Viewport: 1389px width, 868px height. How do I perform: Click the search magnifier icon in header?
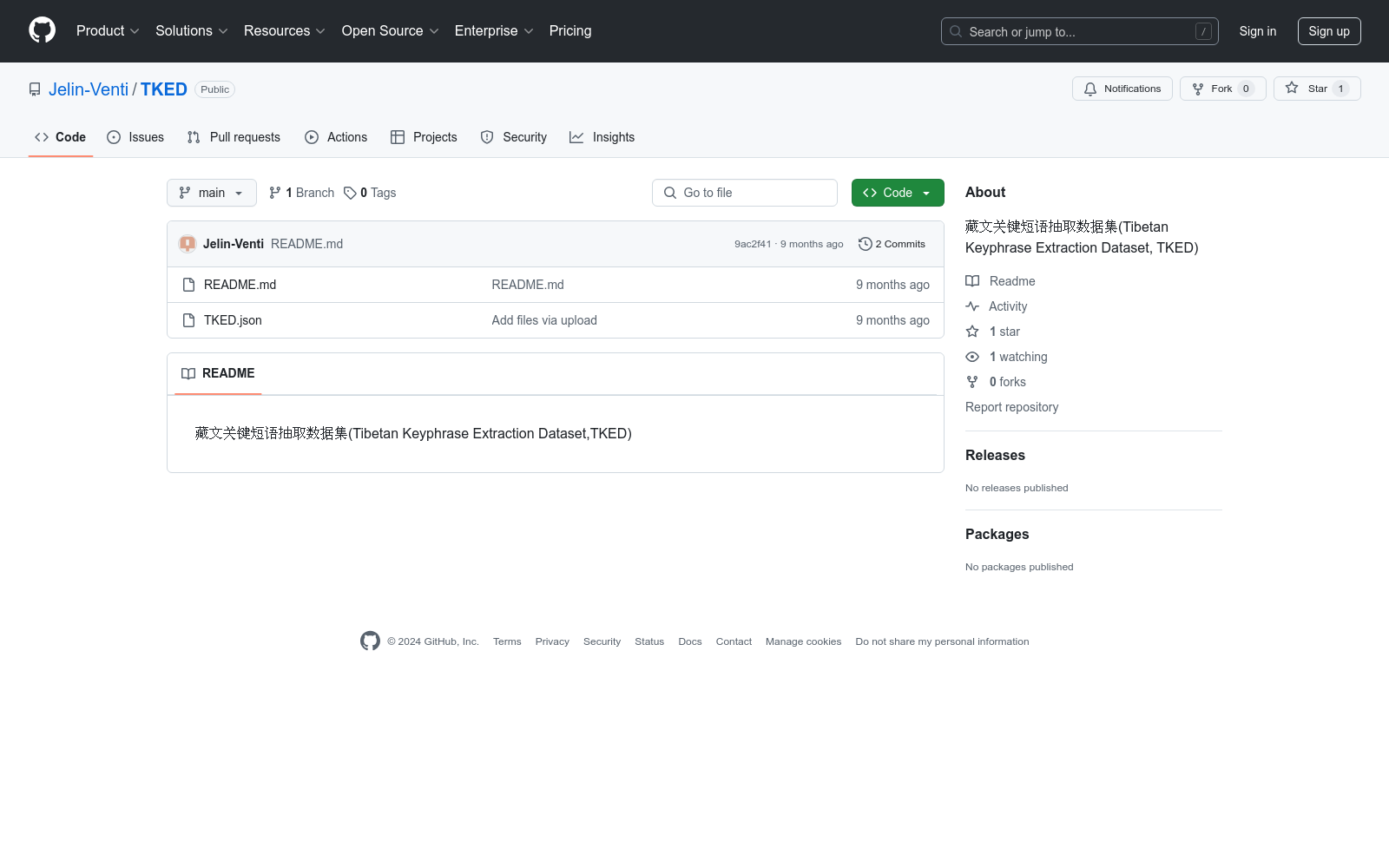tap(956, 31)
